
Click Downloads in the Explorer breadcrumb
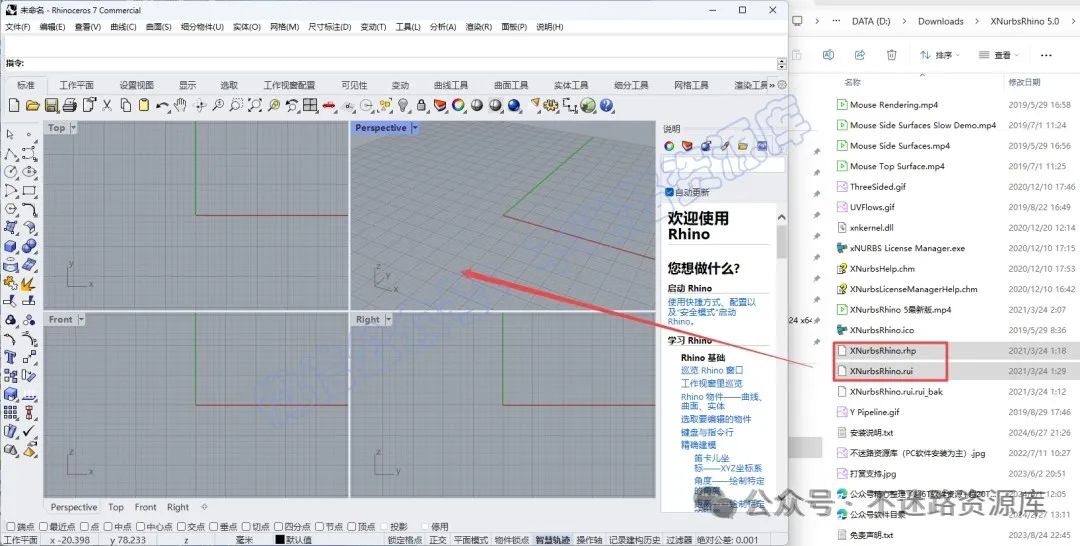(941, 21)
